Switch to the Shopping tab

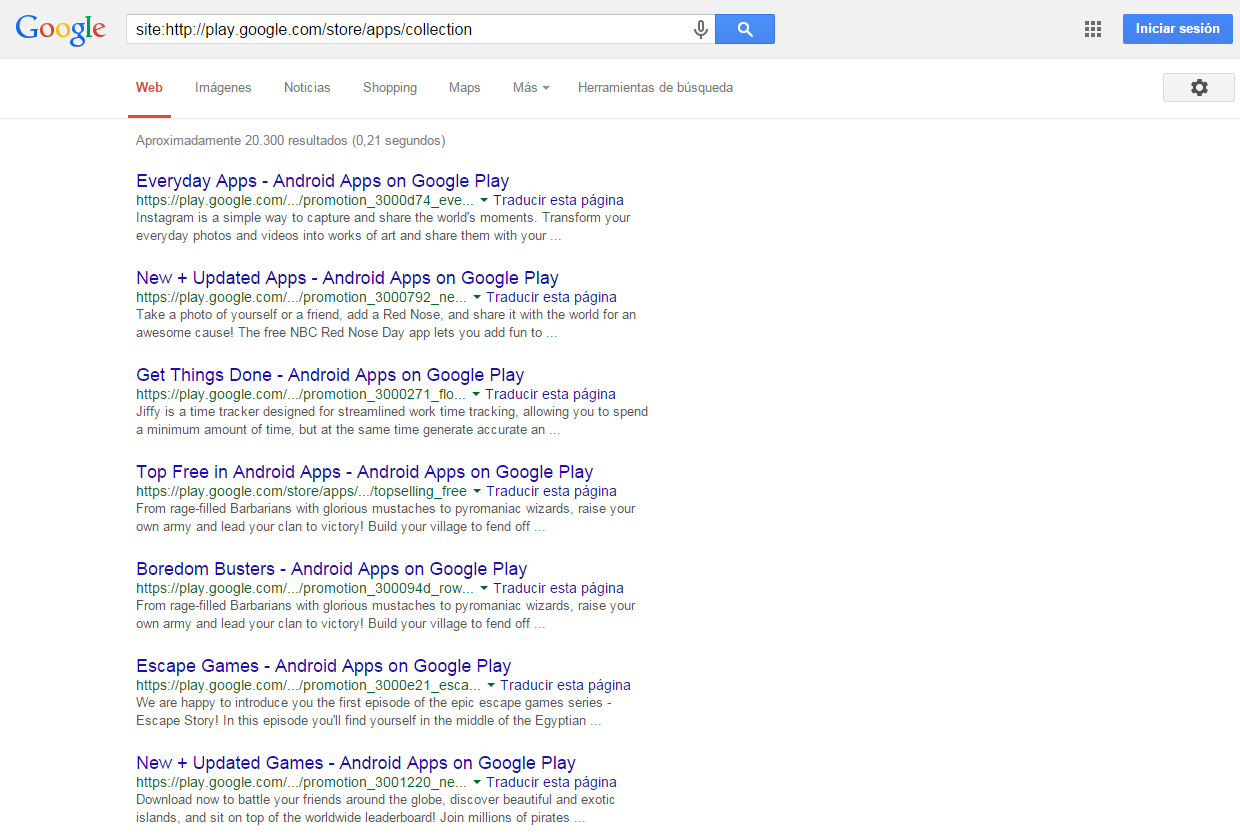[x=390, y=88]
